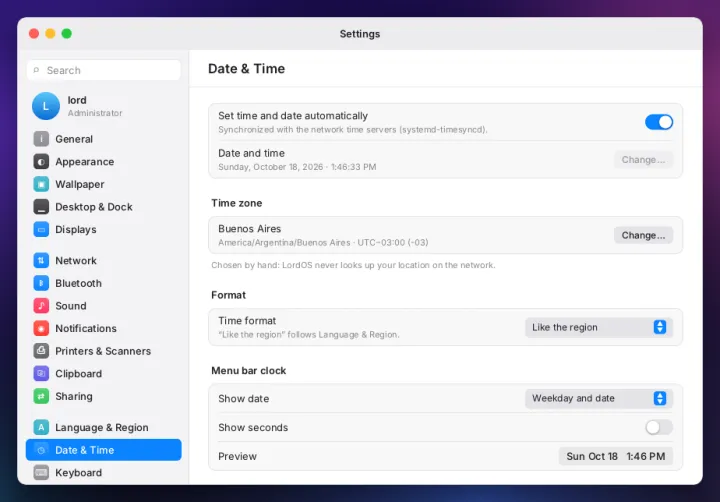The height and width of the screenshot is (502, 720).
Task: Click the Language & Region icon
Action: click(x=41, y=427)
